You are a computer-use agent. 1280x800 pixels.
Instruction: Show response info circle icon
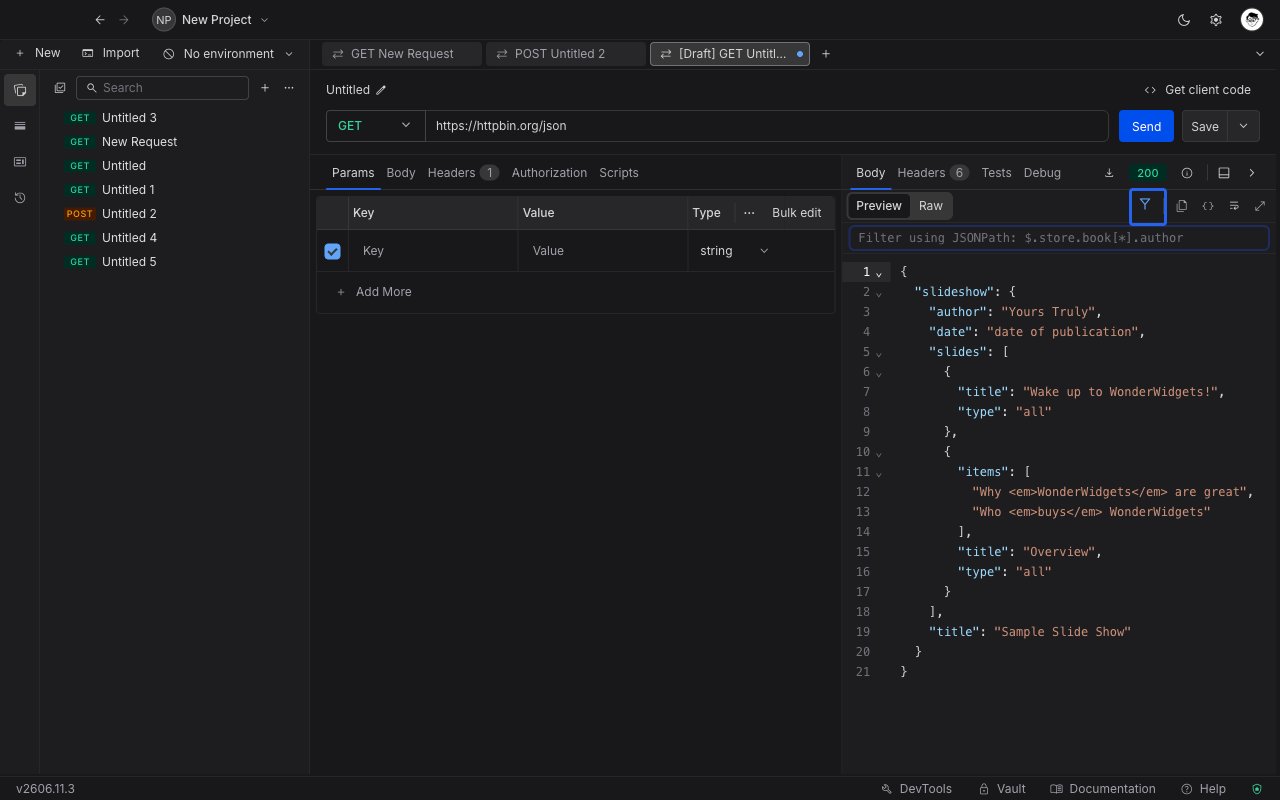(x=1187, y=173)
